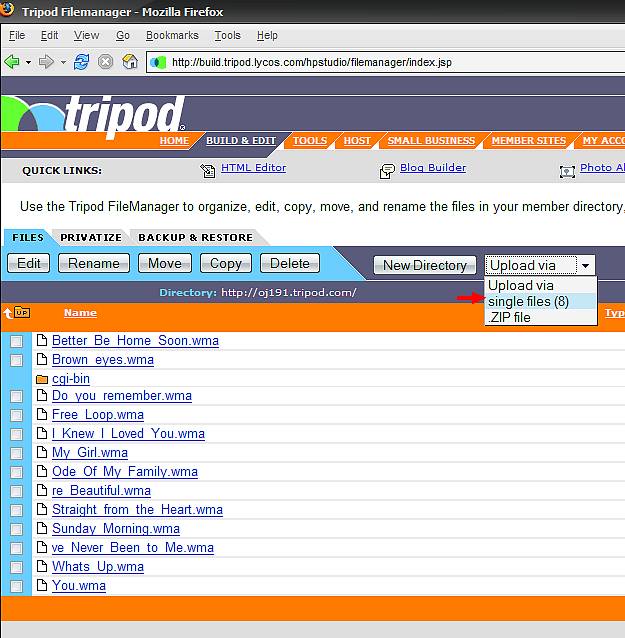Choose single files (8) option
This screenshot has height=638, width=625.
541,302
